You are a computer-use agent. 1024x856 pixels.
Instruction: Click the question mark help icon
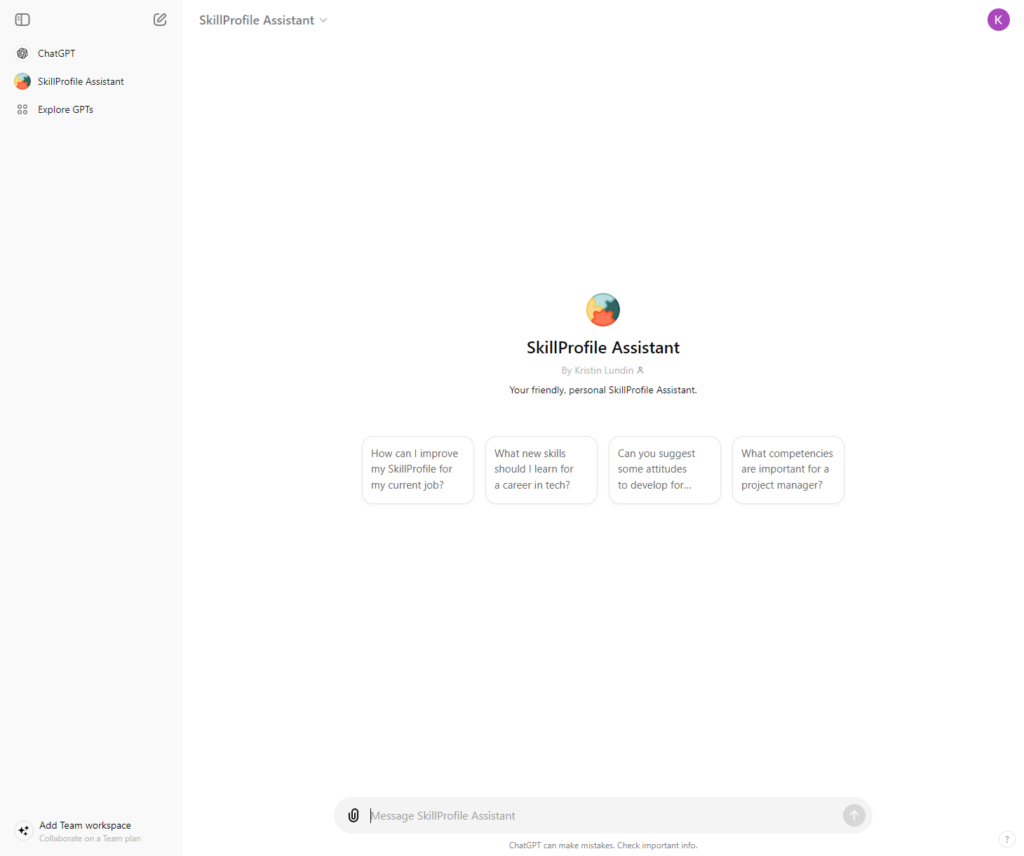point(1006,838)
